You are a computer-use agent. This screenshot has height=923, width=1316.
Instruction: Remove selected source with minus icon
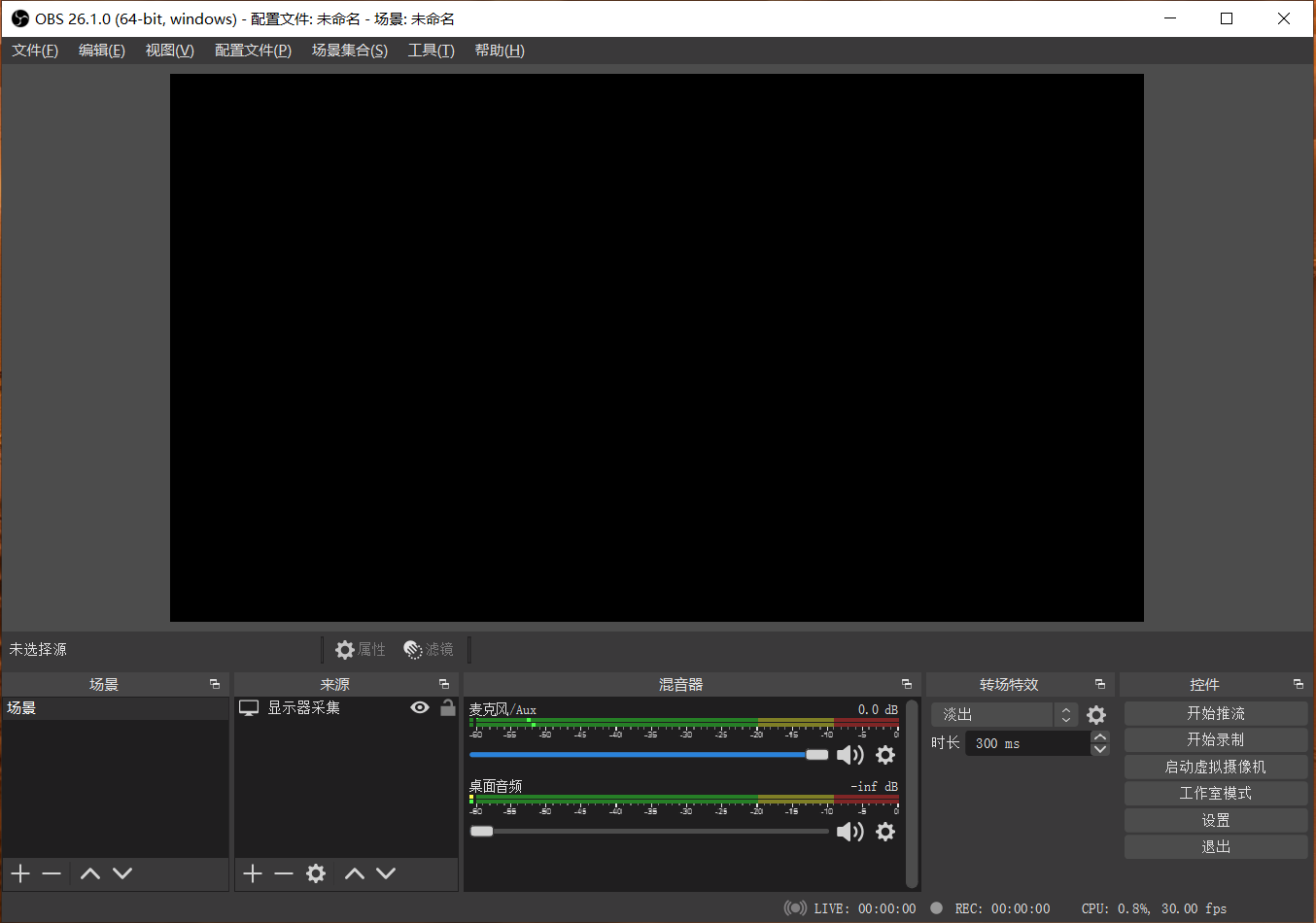284,873
